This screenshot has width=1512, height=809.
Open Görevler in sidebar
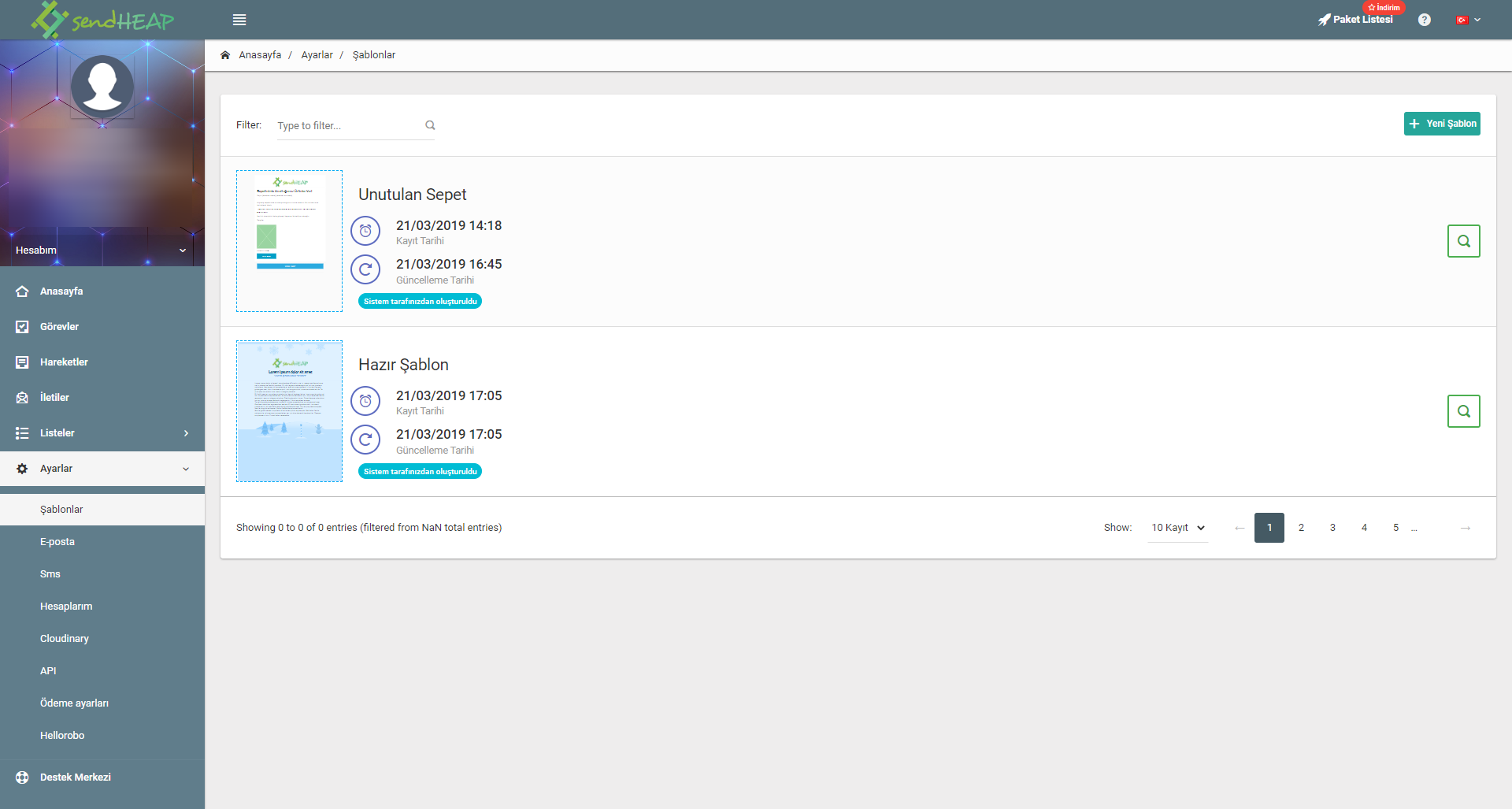click(102, 327)
